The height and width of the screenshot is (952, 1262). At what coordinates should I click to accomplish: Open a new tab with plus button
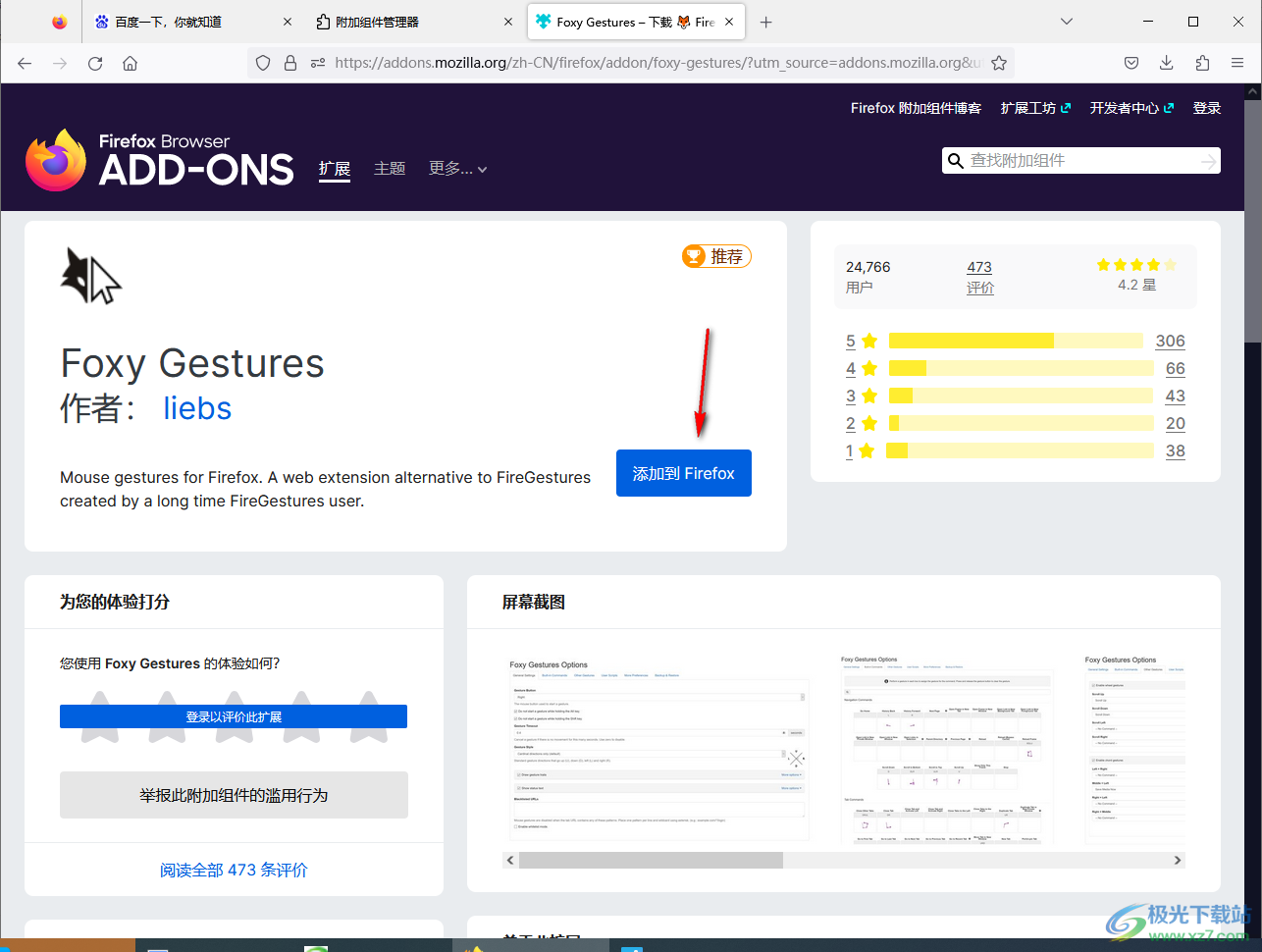(766, 22)
